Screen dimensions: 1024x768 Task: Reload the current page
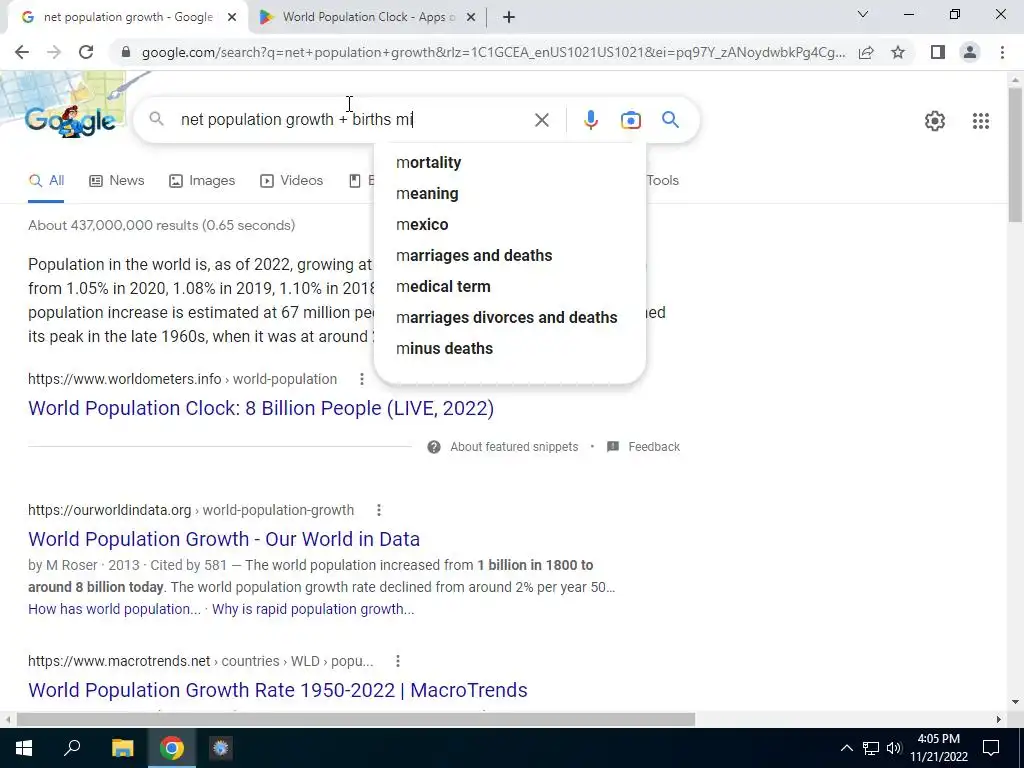tap(86, 52)
